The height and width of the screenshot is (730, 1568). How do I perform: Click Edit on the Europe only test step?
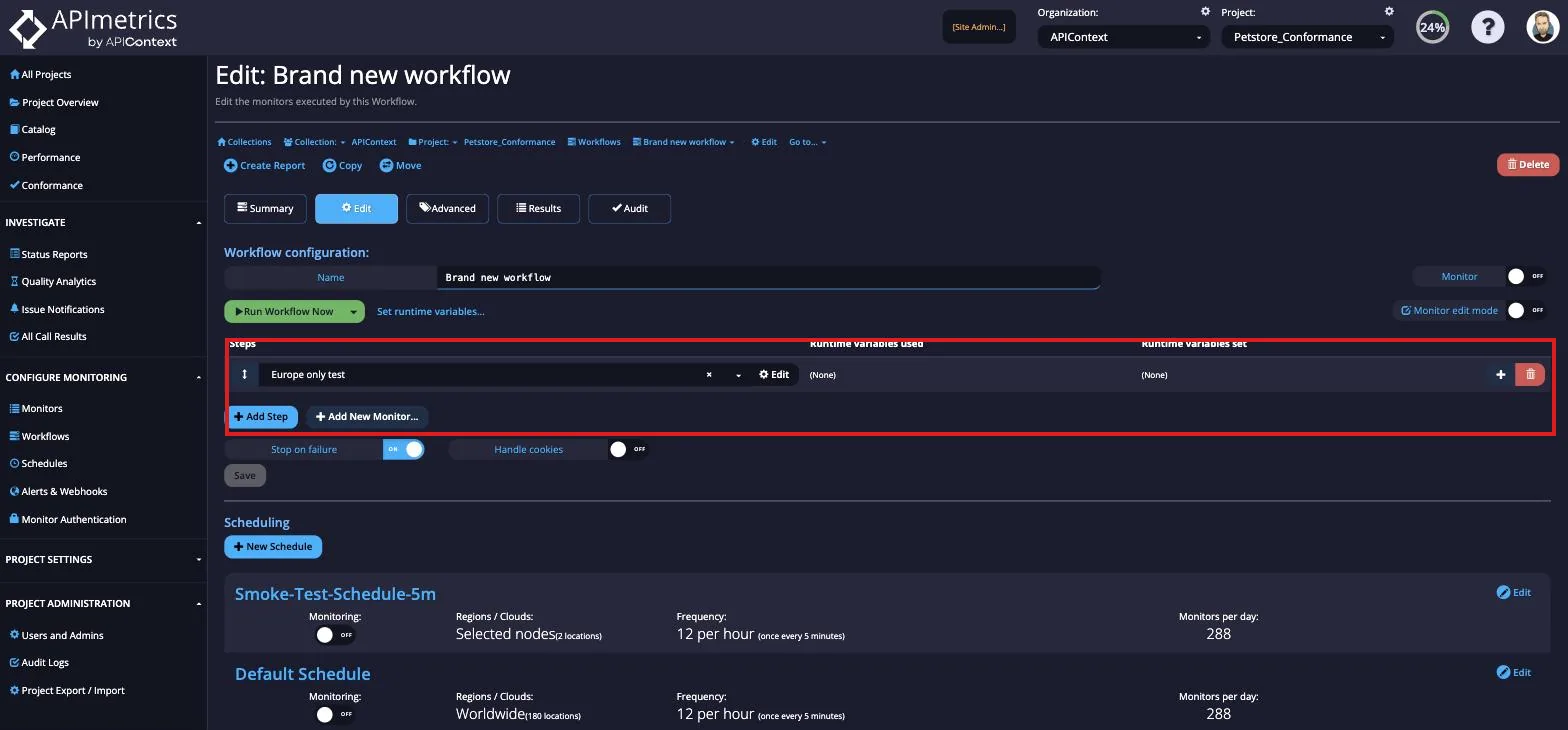774,374
